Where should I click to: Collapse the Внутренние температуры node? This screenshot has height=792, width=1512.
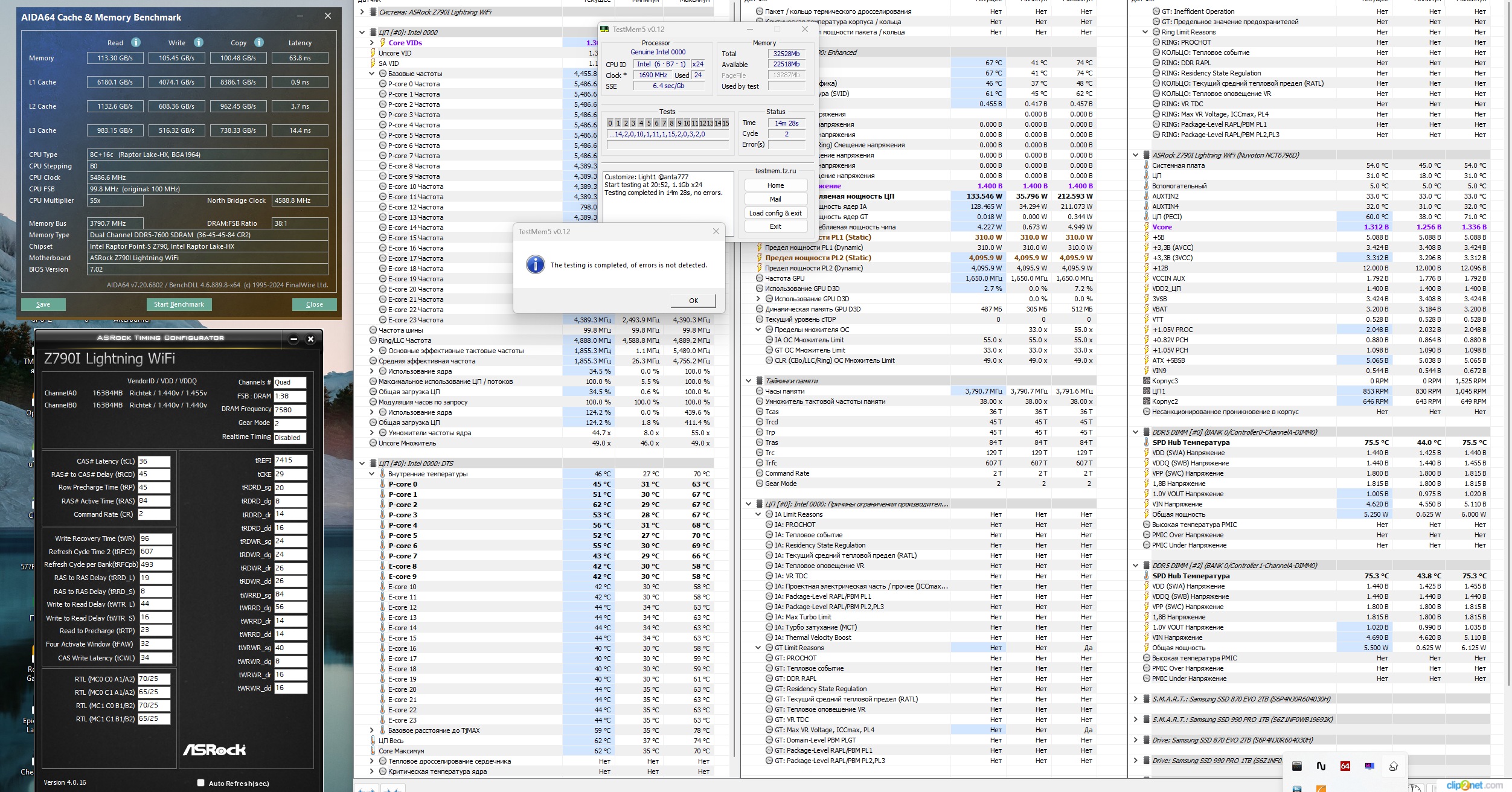(372, 474)
